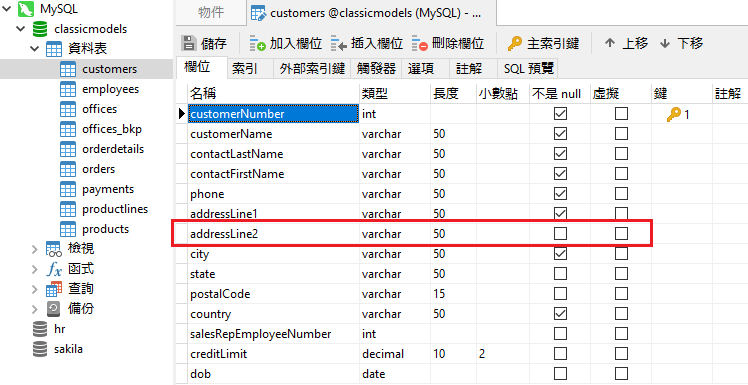Image resolution: width=748 pixels, height=385 pixels.
Task: Click the sakila database icon
Action: tap(40, 349)
